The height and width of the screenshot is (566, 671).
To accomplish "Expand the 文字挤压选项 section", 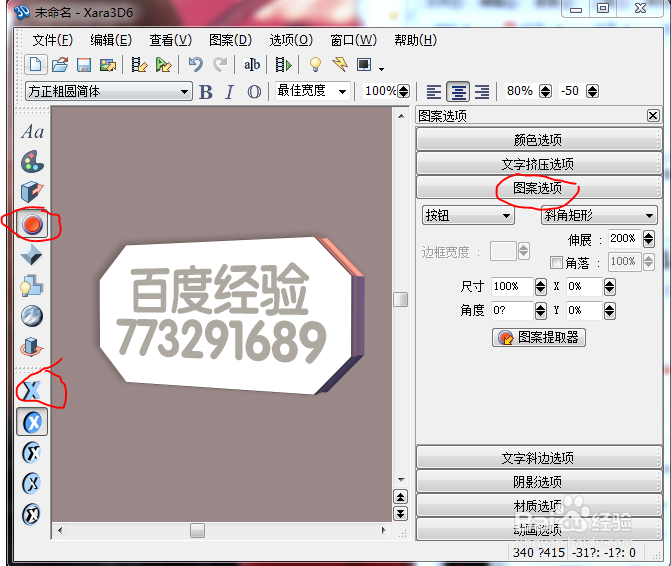I will [x=538, y=163].
